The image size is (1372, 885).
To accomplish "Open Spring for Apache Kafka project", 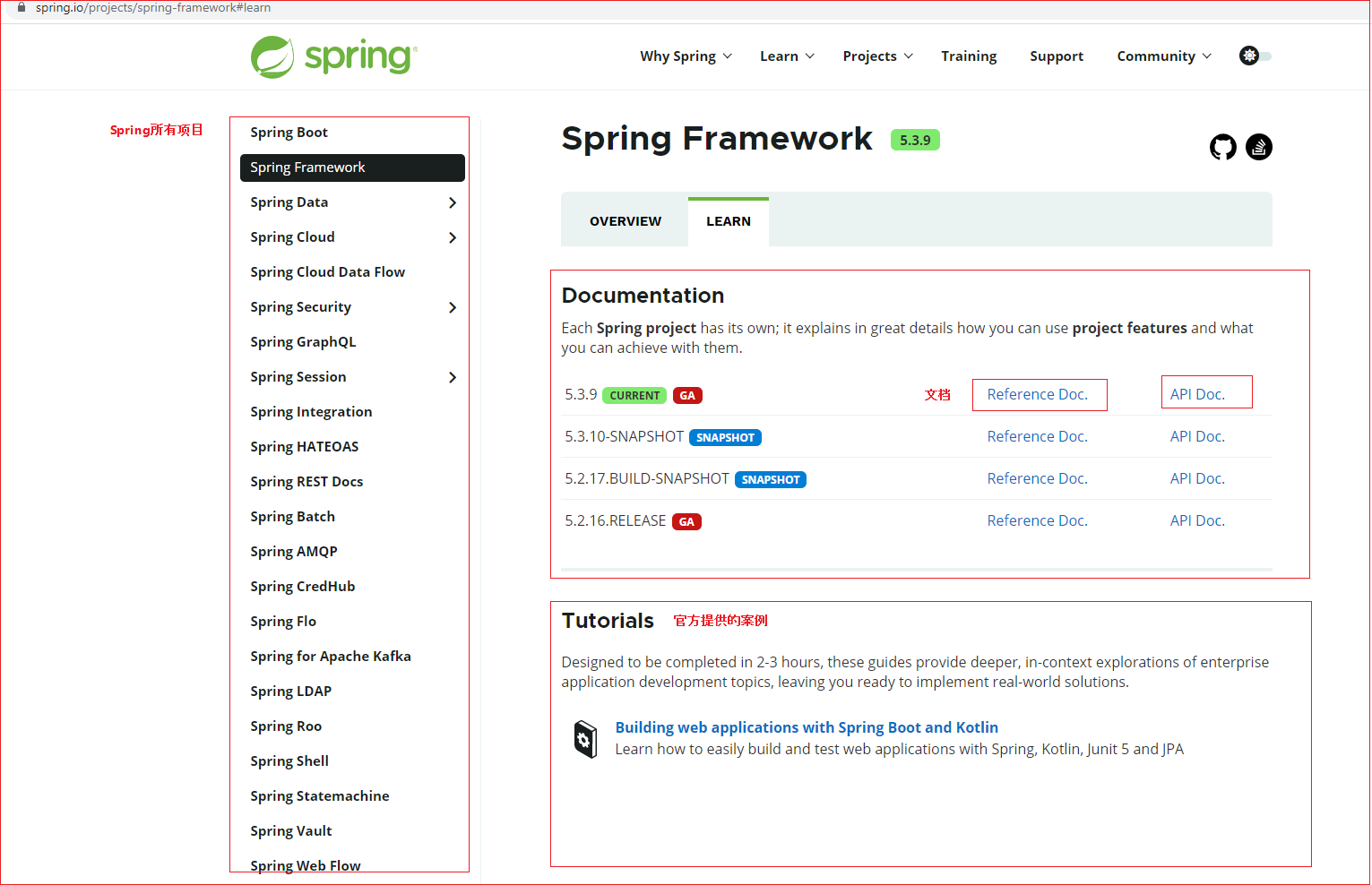I will point(331,657).
